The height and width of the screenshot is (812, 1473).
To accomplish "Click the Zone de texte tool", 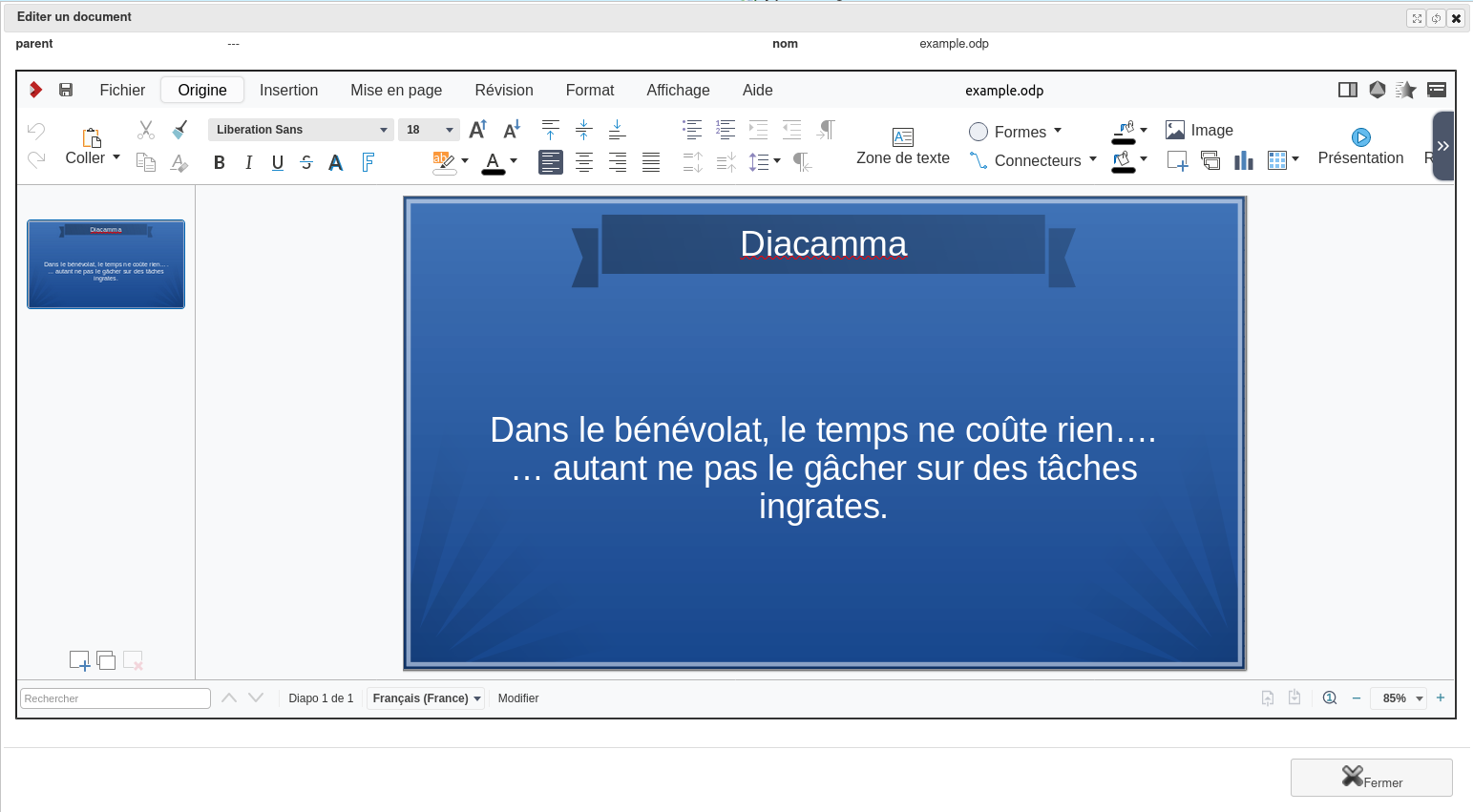I will point(902,147).
